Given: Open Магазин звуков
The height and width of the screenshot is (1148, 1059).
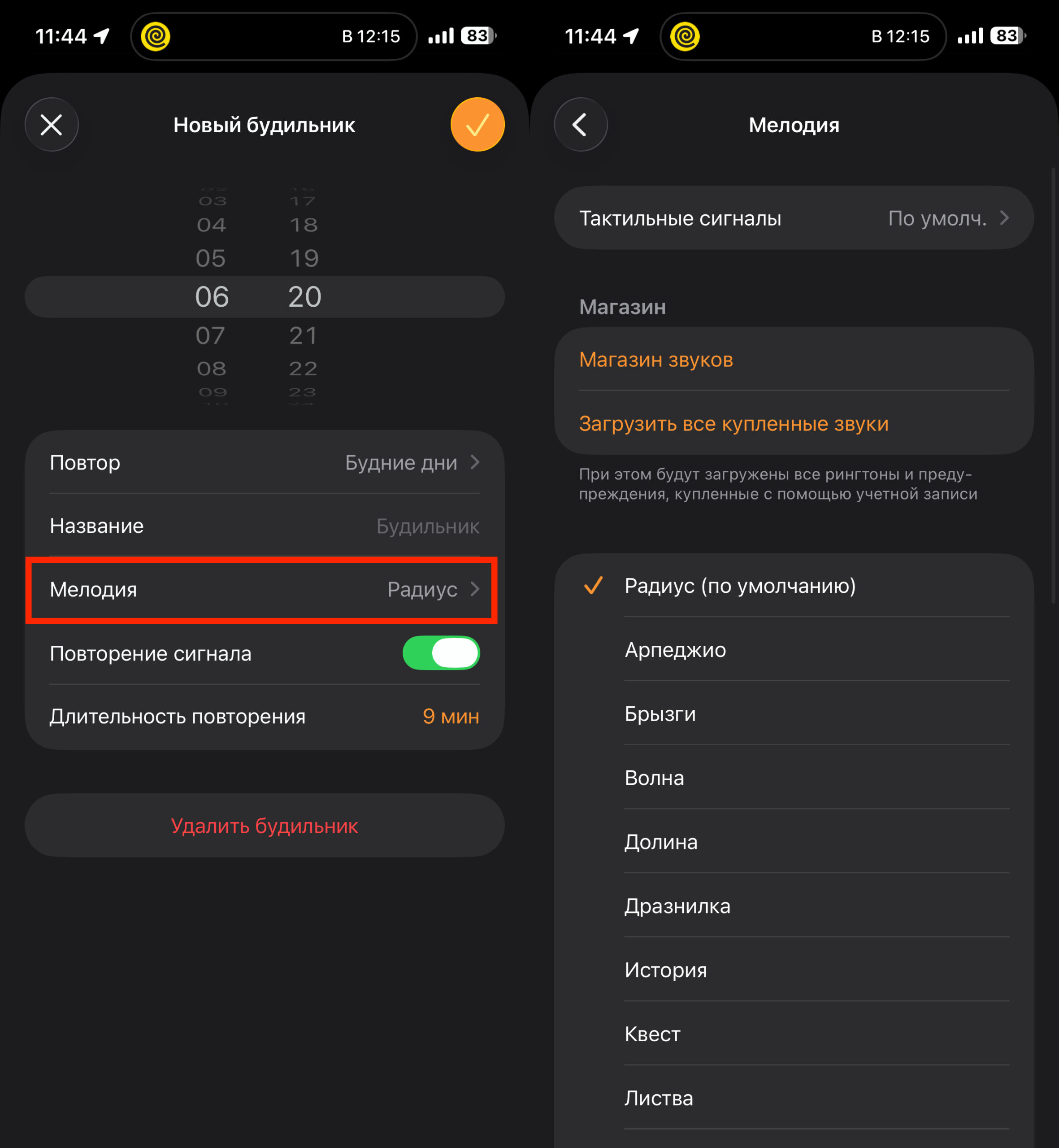Looking at the screenshot, I should 656,359.
